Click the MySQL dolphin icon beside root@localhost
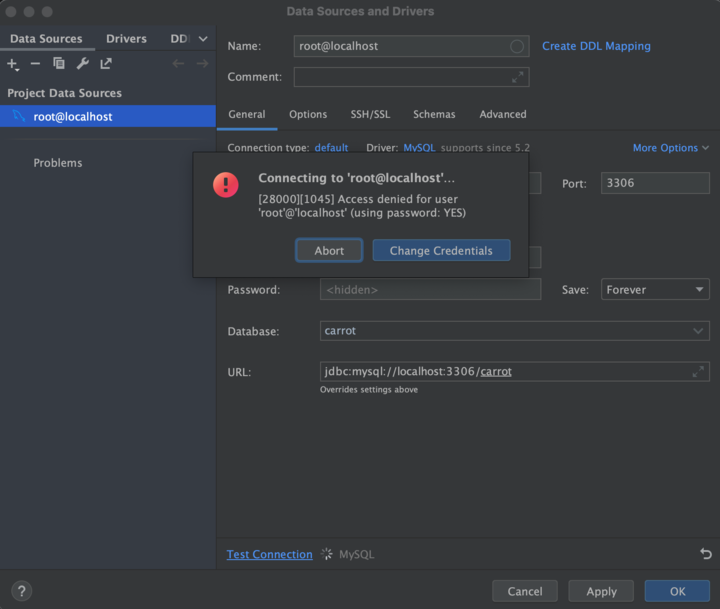This screenshot has height=609, width=720. [19, 116]
